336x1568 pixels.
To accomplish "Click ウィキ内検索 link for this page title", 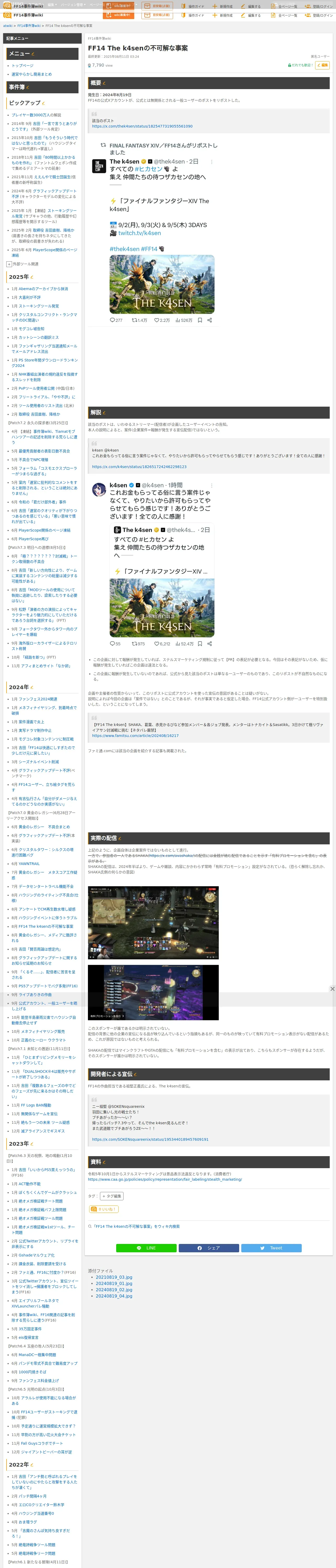I will coord(137,1226).
